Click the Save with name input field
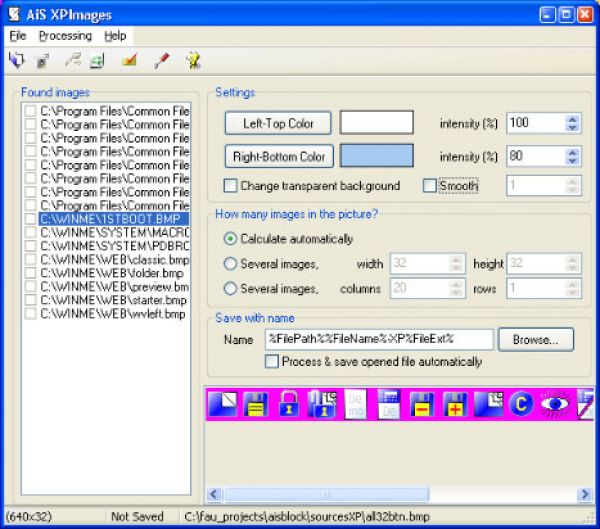Image resolution: width=600 pixels, height=529 pixels. (x=378, y=339)
